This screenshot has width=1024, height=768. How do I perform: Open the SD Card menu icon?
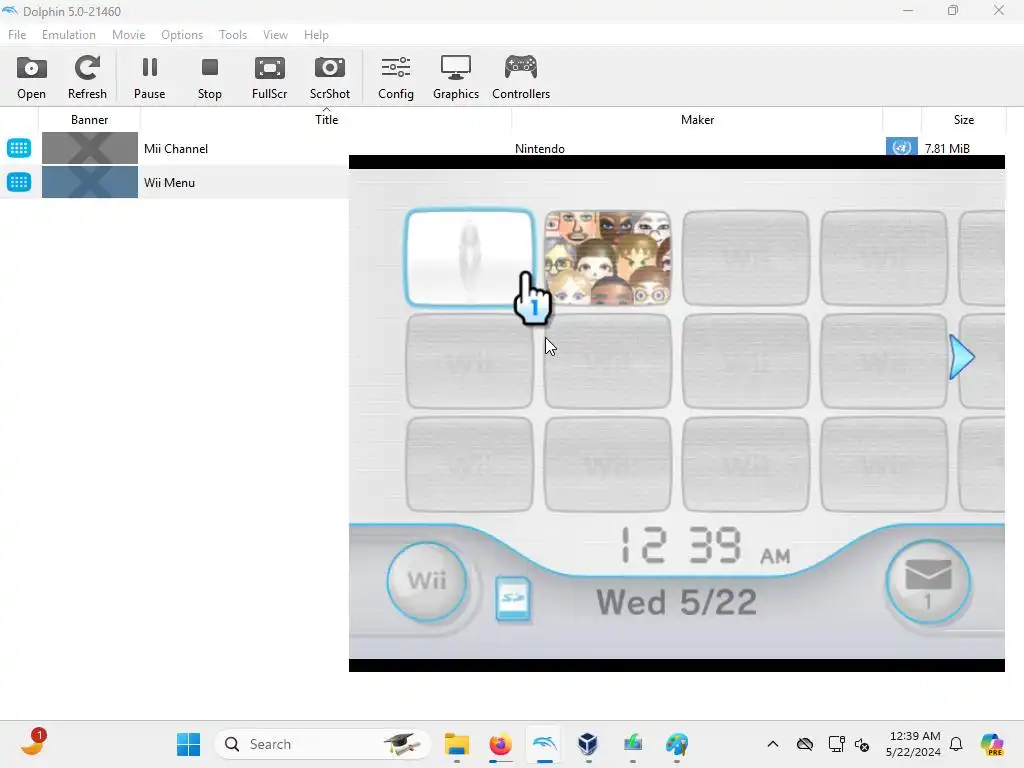(x=513, y=598)
